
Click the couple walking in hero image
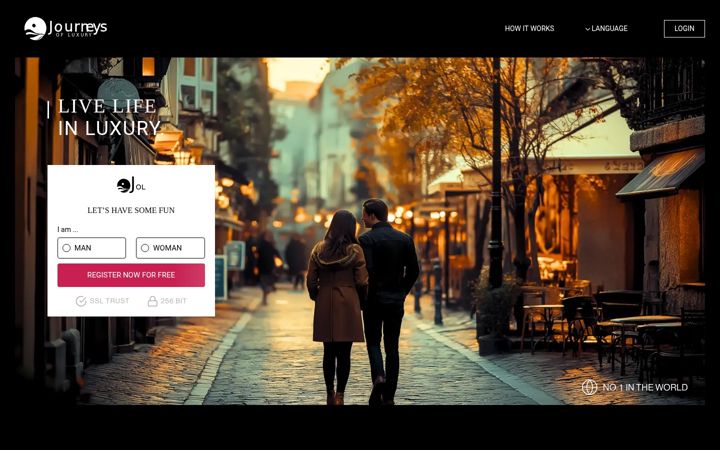coord(363,302)
